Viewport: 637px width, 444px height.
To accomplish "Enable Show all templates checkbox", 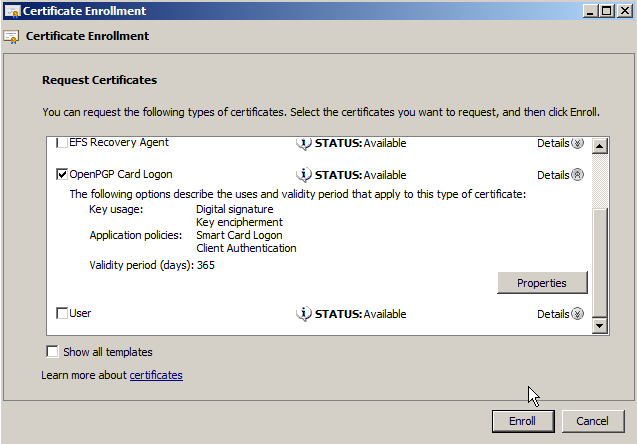I will pos(53,352).
